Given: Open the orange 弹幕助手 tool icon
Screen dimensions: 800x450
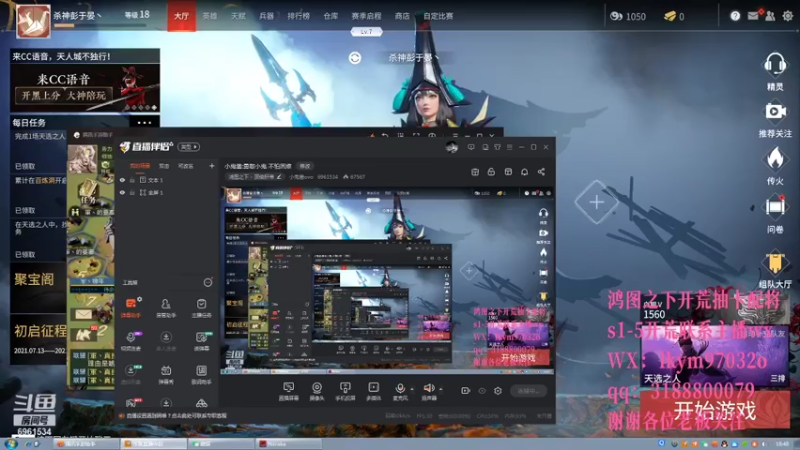Looking at the screenshot, I should pyautogui.click(x=131, y=308).
